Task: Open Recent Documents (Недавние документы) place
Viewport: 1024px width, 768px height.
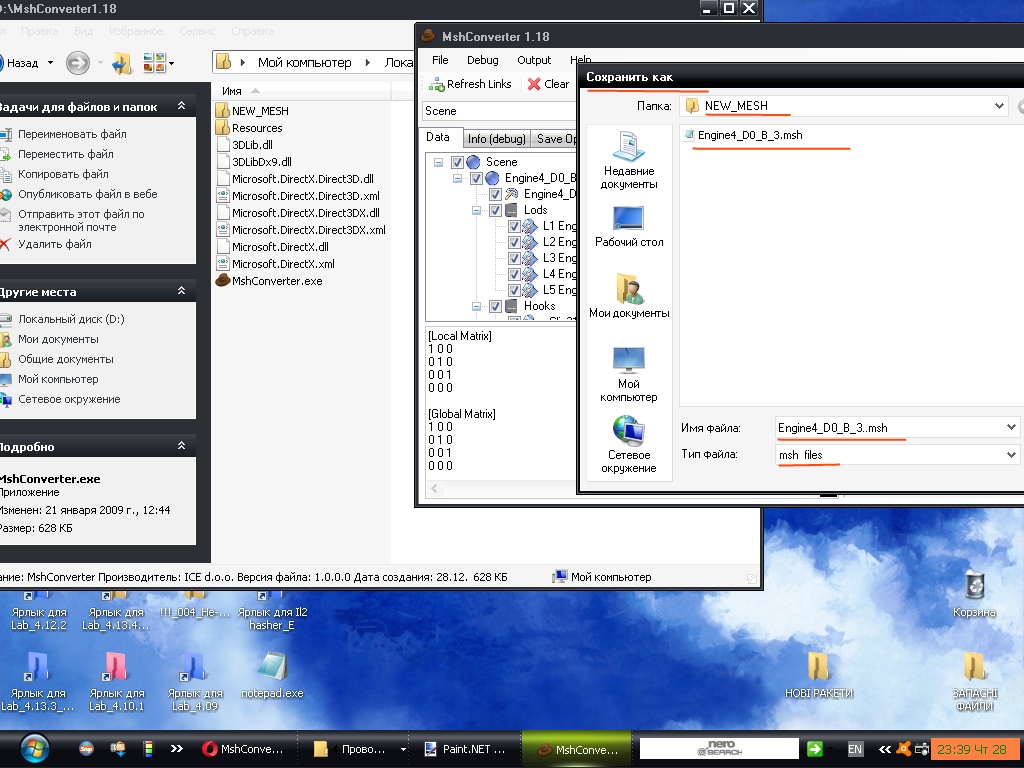Action: (x=629, y=160)
